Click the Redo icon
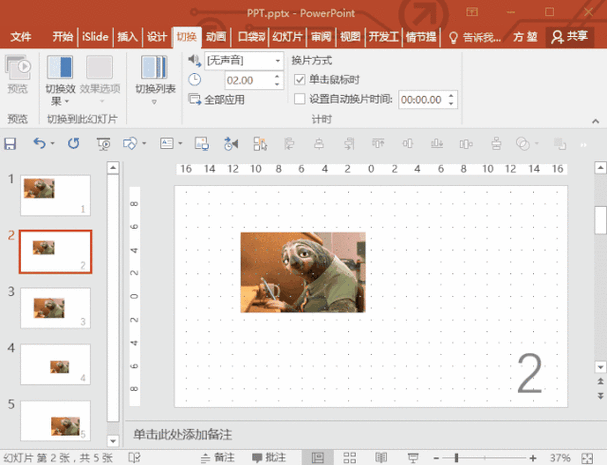This screenshot has height=465, width=607. tap(74, 144)
